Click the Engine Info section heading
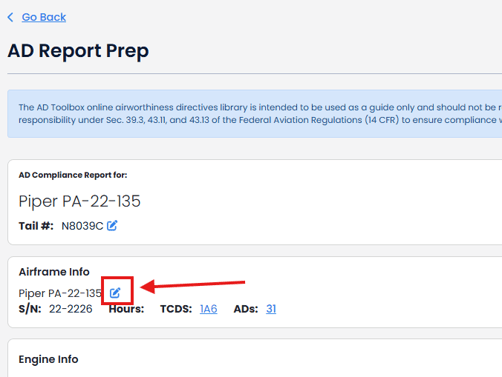This screenshot has width=502, height=377. click(x=48, y=359)
